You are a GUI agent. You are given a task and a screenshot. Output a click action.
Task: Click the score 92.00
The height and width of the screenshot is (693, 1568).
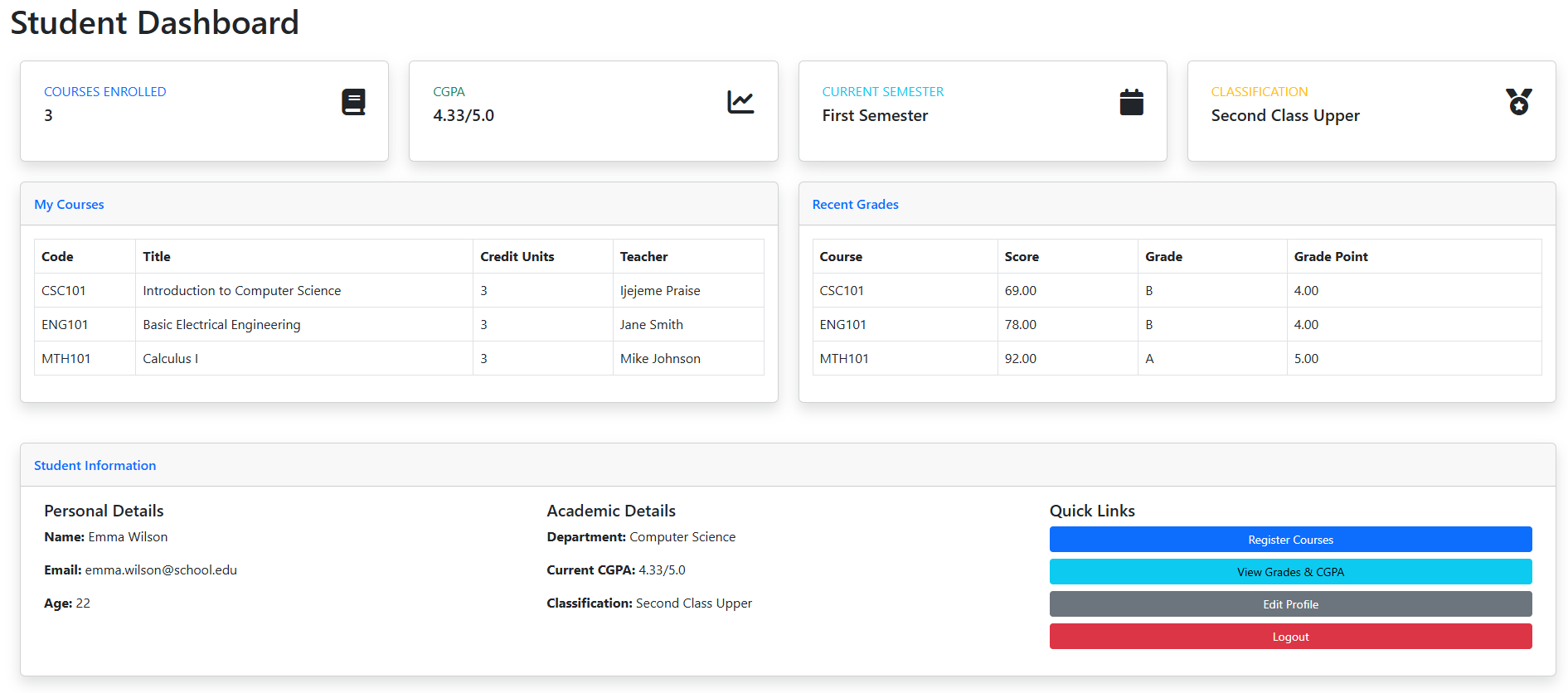tap(1020, 358)
